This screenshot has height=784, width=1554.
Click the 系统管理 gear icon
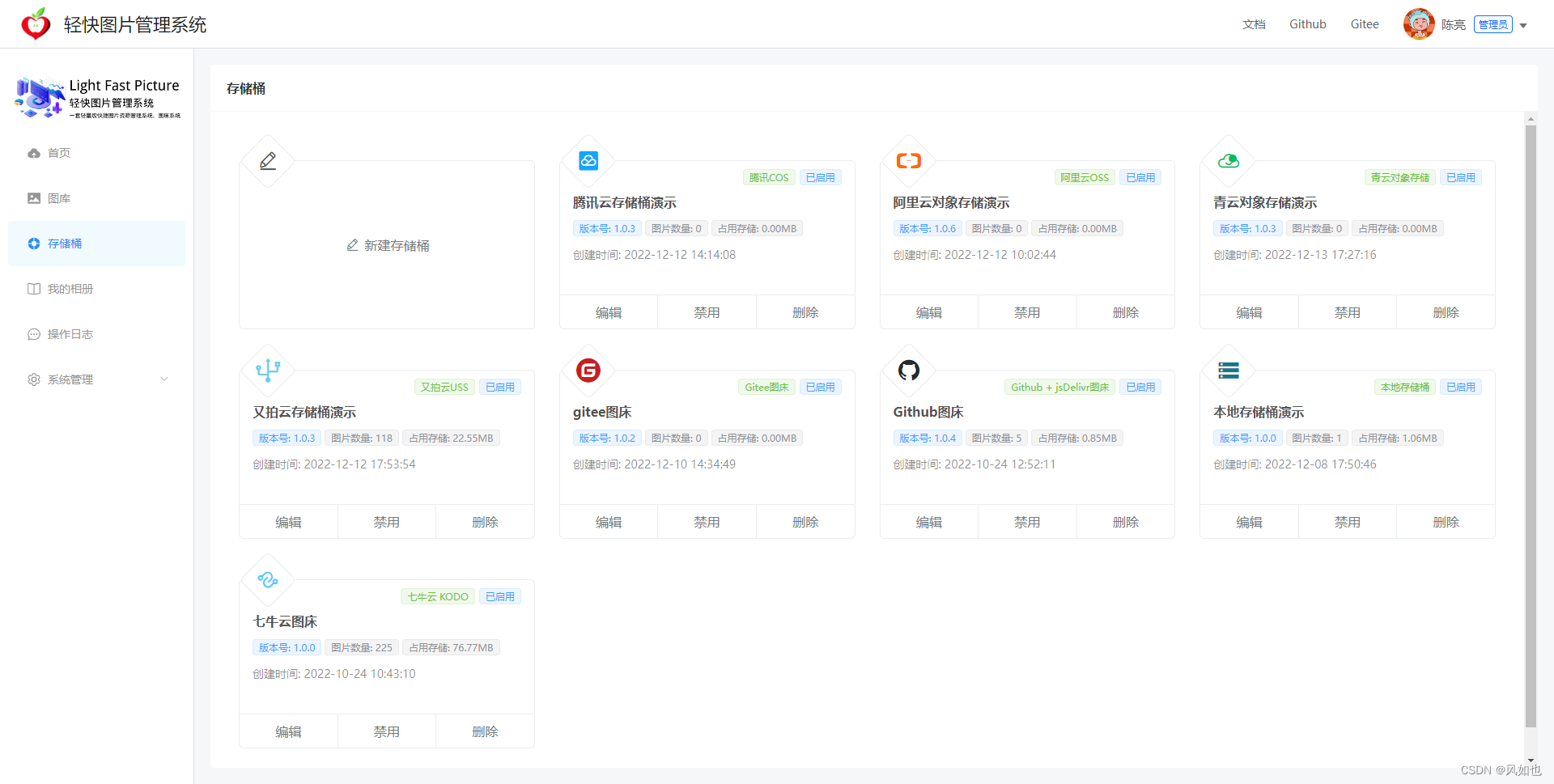point(34,379)
